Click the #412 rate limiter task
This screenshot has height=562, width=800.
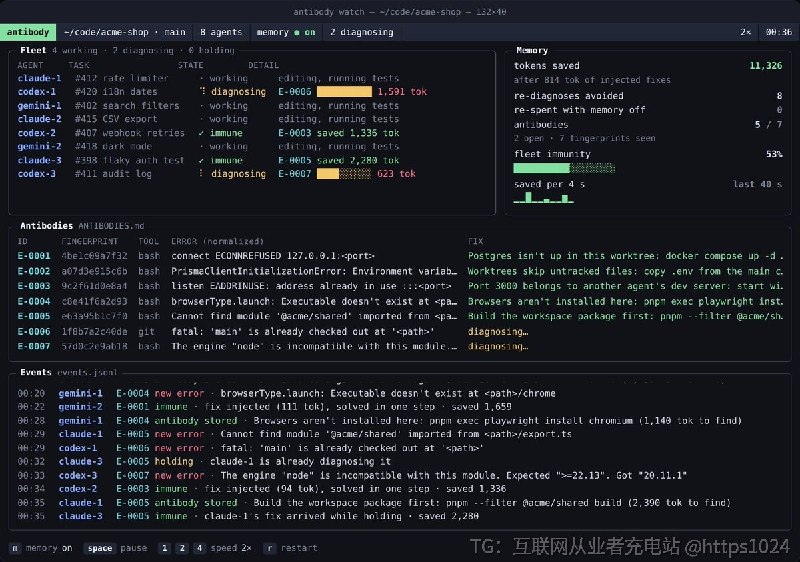tap(121, 78)
